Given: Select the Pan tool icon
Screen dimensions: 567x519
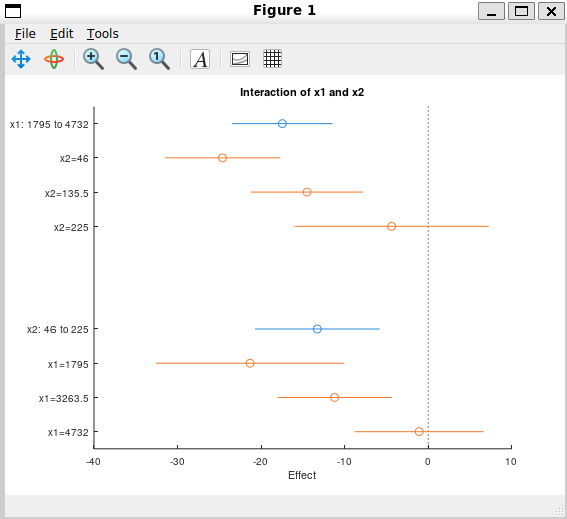Looking at the screenshot, I should (x=21, y=59).
